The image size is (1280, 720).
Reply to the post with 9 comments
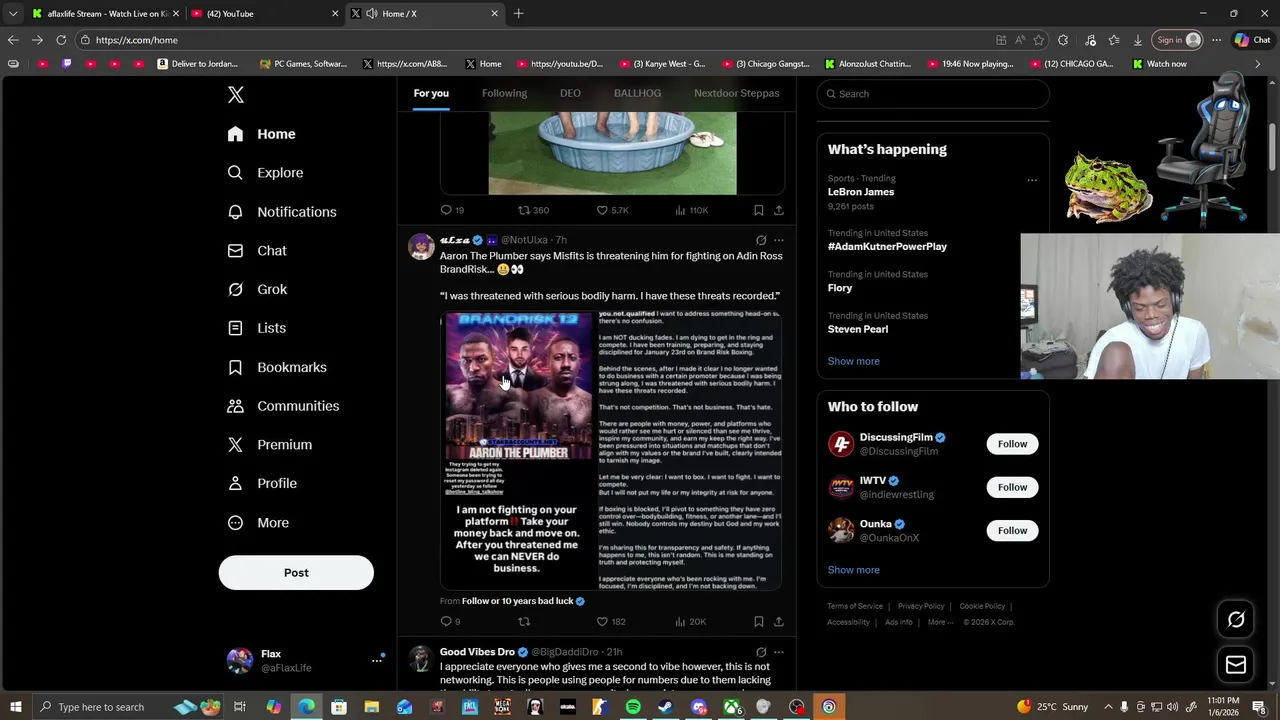point(450,622)
